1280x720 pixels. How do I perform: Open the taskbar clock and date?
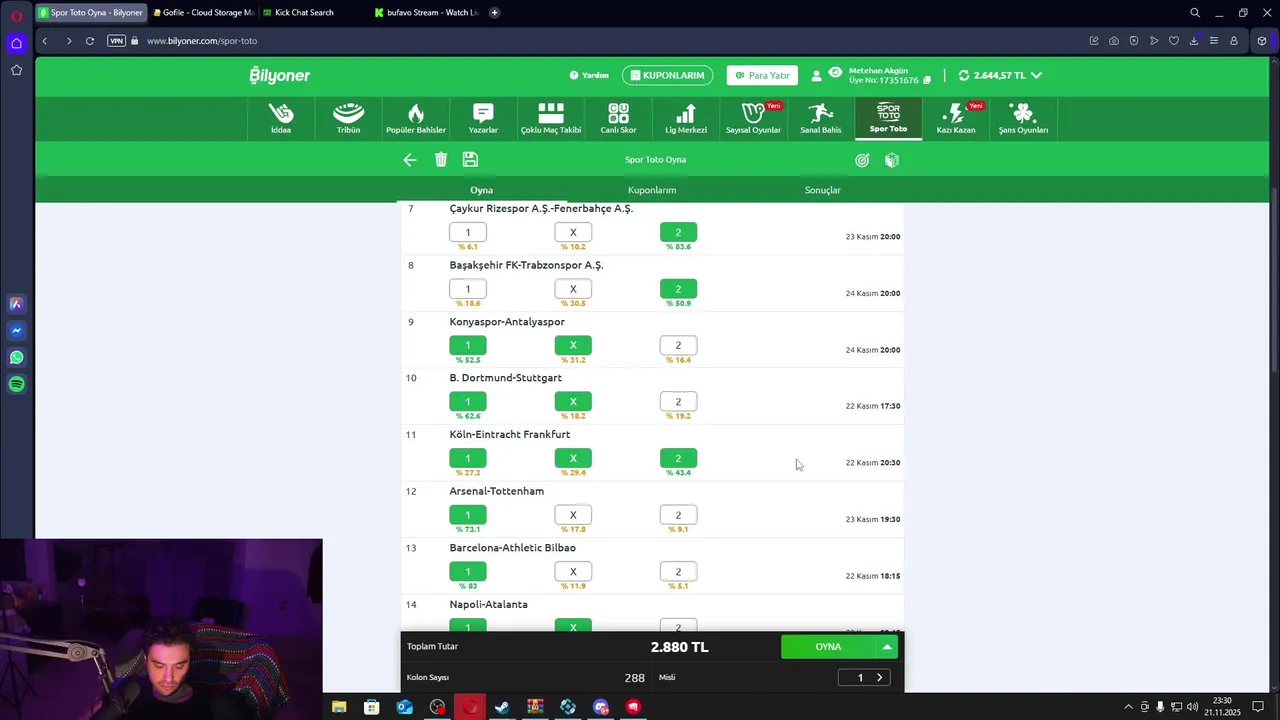pos(1221,707)
